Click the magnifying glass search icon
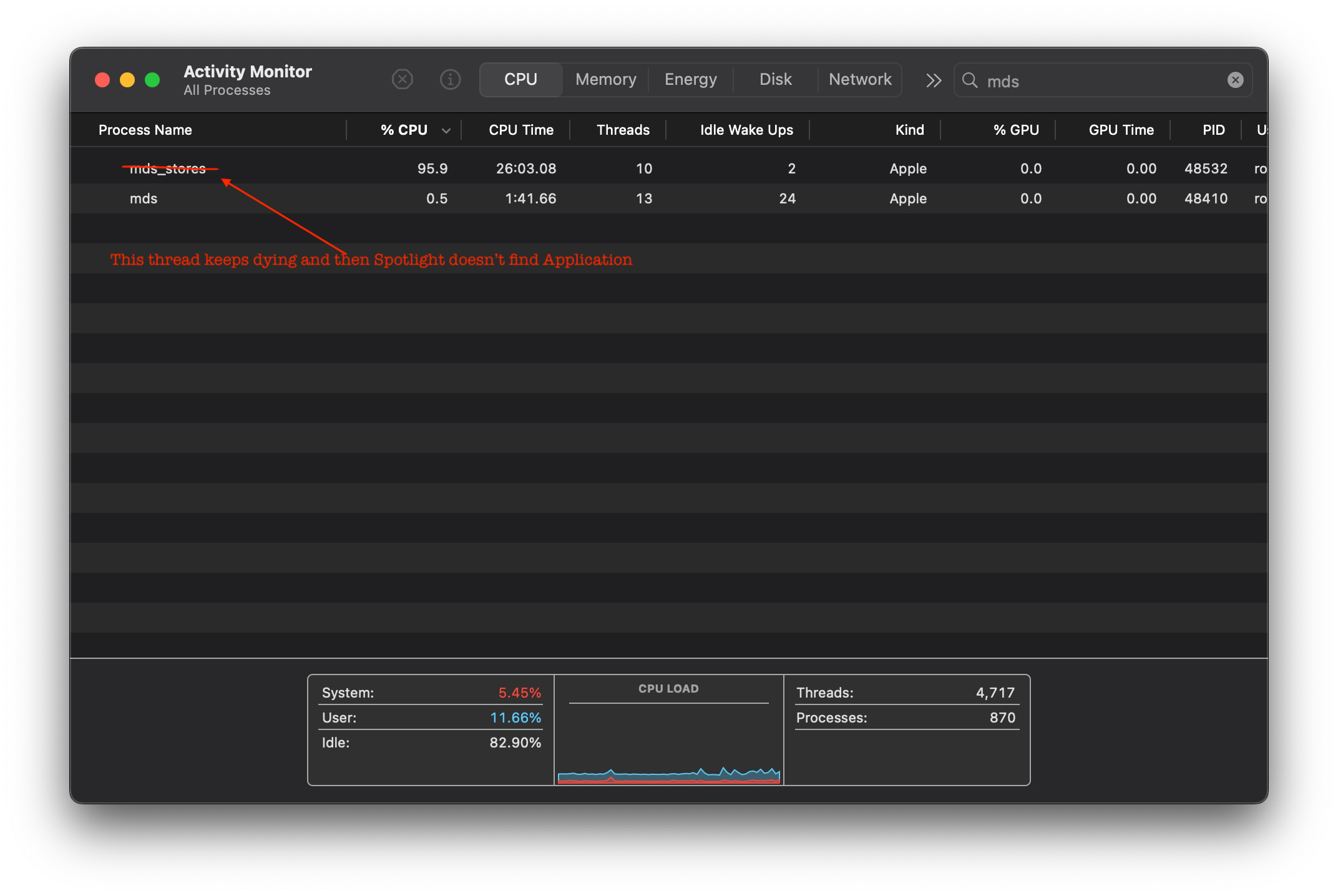 click(x=970, y=80)
